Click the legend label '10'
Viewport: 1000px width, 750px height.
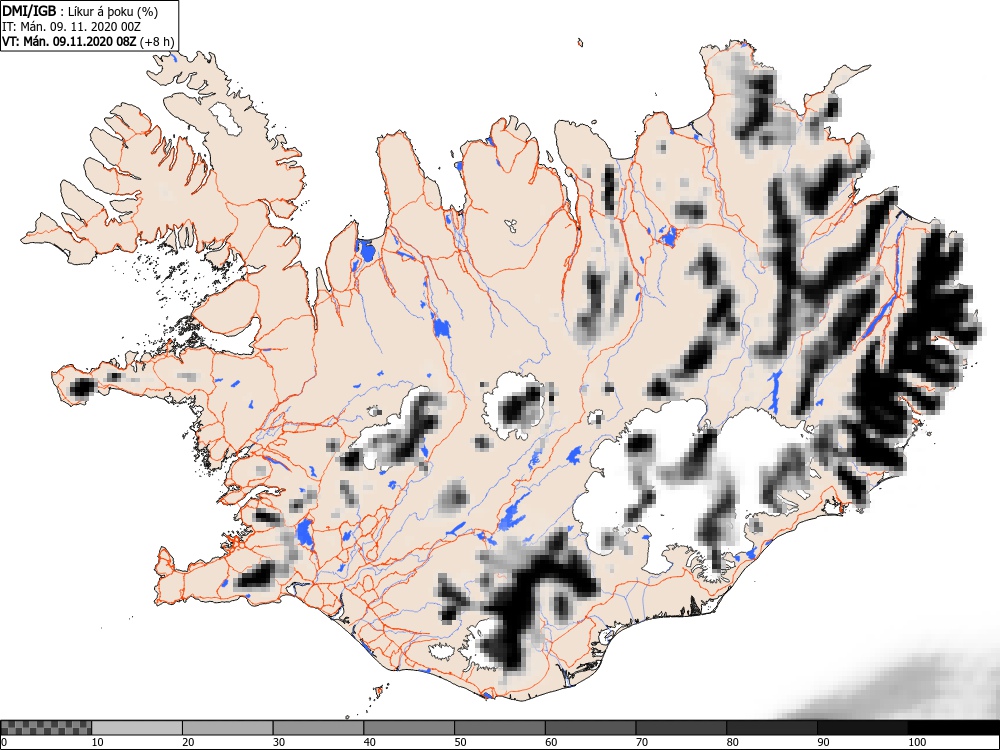point(98,742)
